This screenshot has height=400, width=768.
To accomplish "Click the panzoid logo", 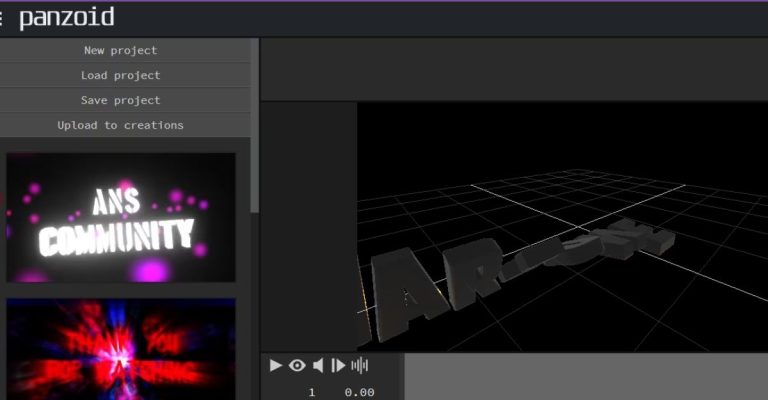I will point(67,18).
